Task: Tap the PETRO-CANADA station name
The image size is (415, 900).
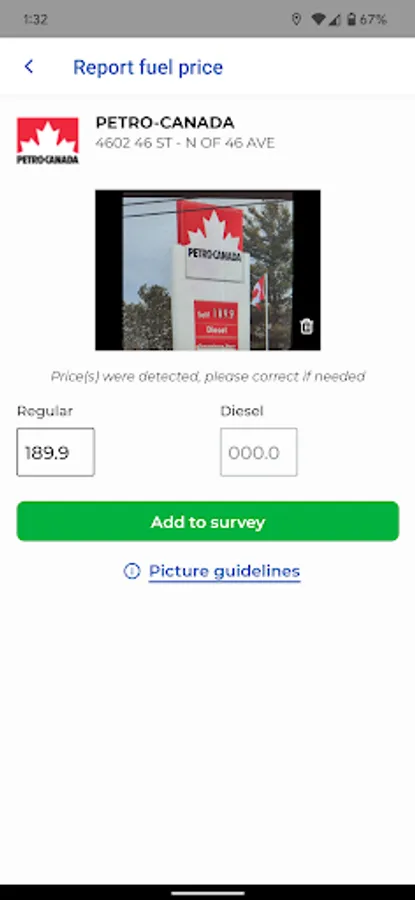Action: [165, 123]
